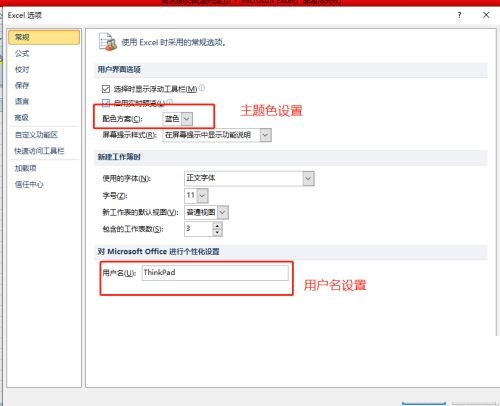
Task: Open the 保存 options category
Action: click(22, 85)
